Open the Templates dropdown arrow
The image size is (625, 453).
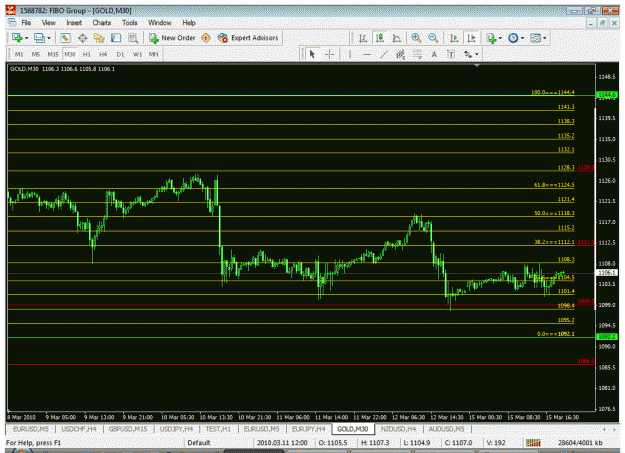545,38
